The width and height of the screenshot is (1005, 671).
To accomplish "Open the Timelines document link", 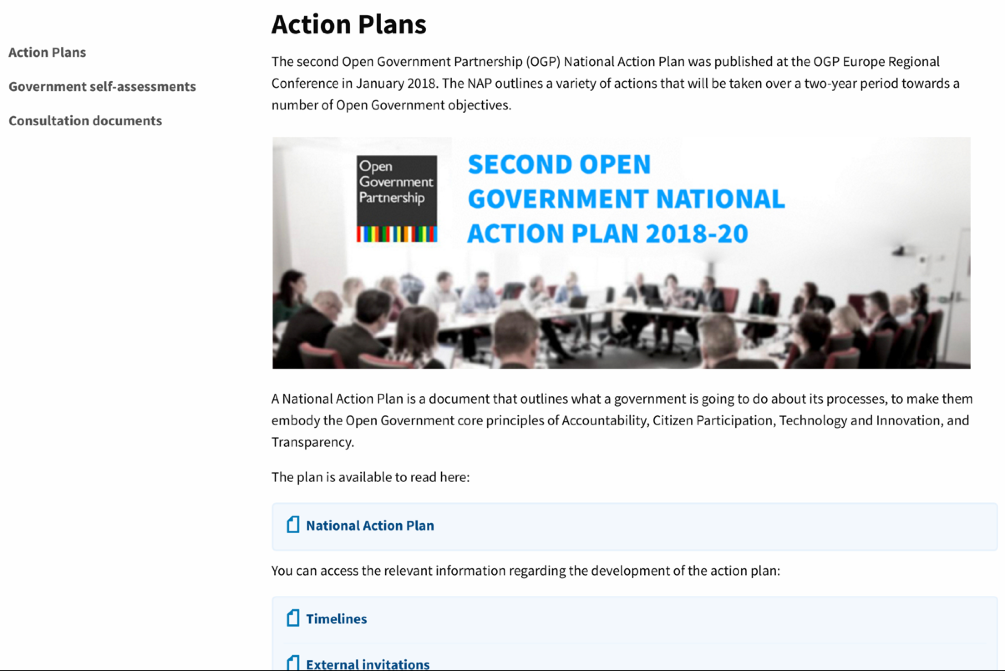I will tap(336, 619).
